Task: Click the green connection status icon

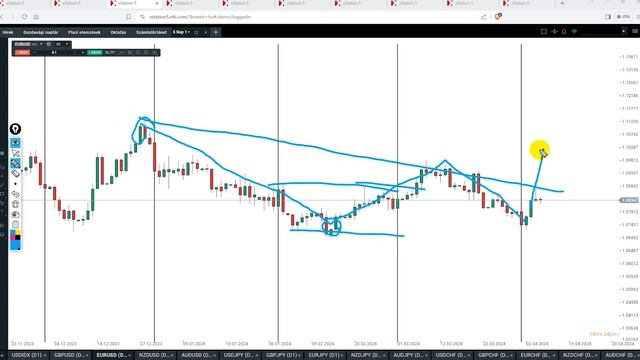Action: 574,31
